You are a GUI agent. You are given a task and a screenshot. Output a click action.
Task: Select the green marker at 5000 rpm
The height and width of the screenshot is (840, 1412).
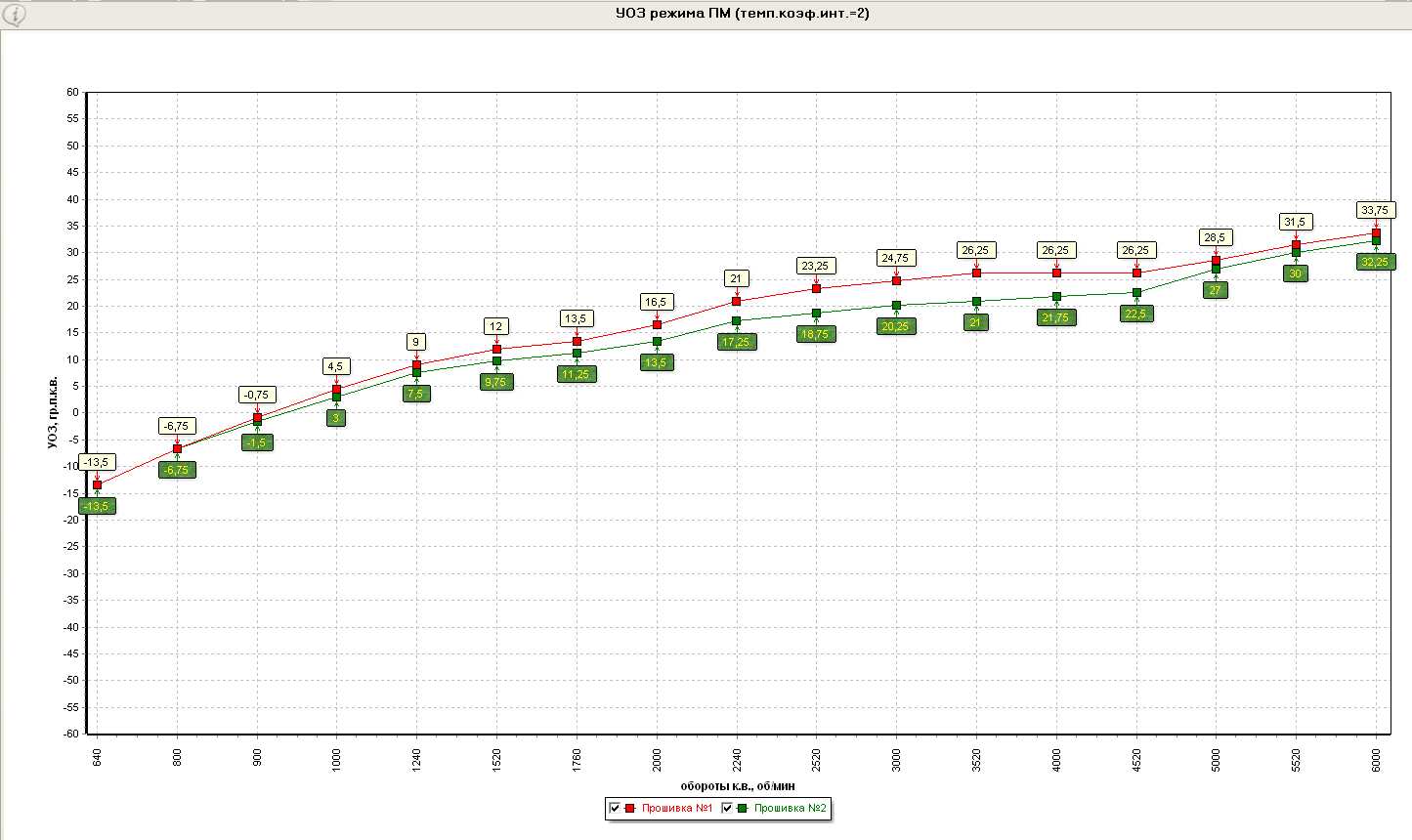click(x=1216, y=269)
